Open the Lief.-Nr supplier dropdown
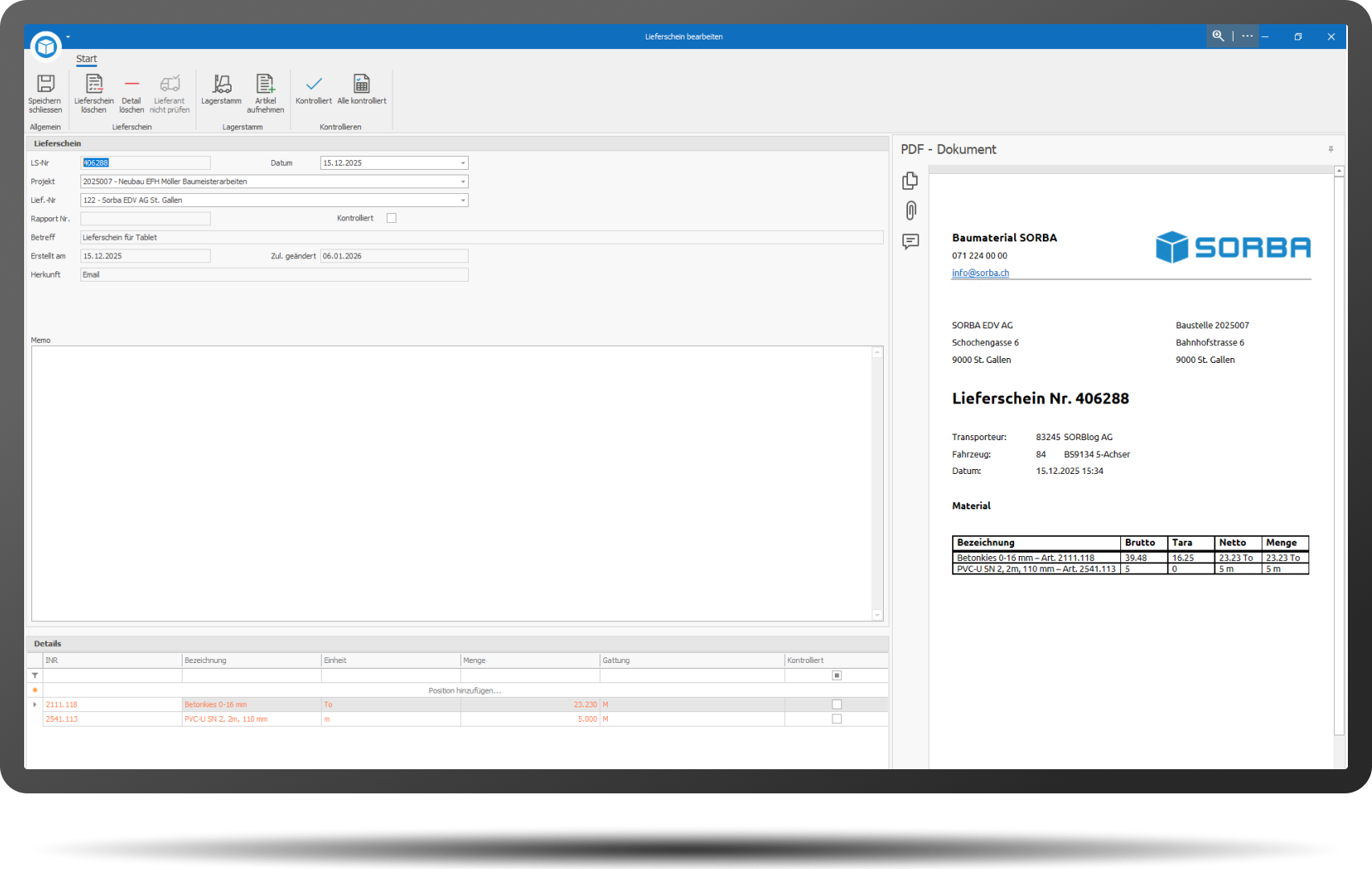This screenshot has height=869, width=1372. (462, 200)
